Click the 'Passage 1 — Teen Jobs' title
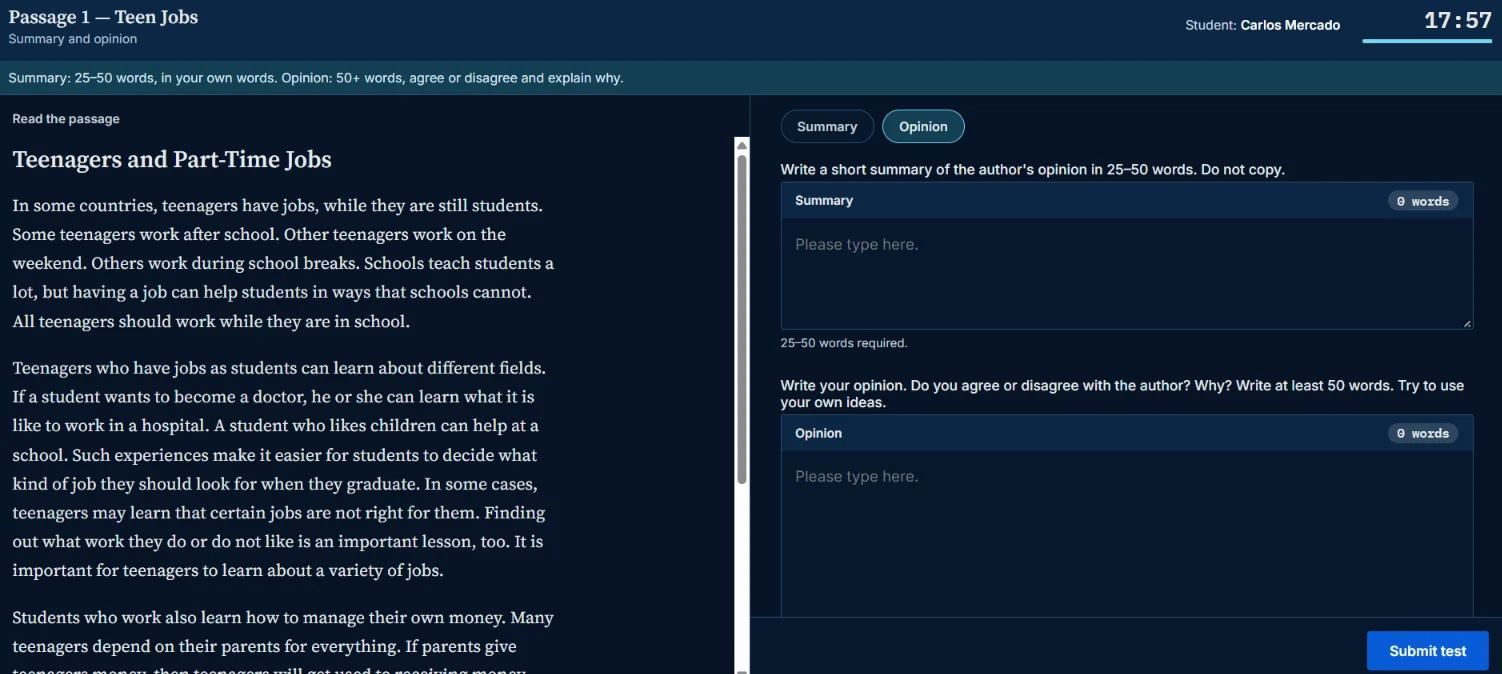The image size is (1502, 674). pos(103,17)
